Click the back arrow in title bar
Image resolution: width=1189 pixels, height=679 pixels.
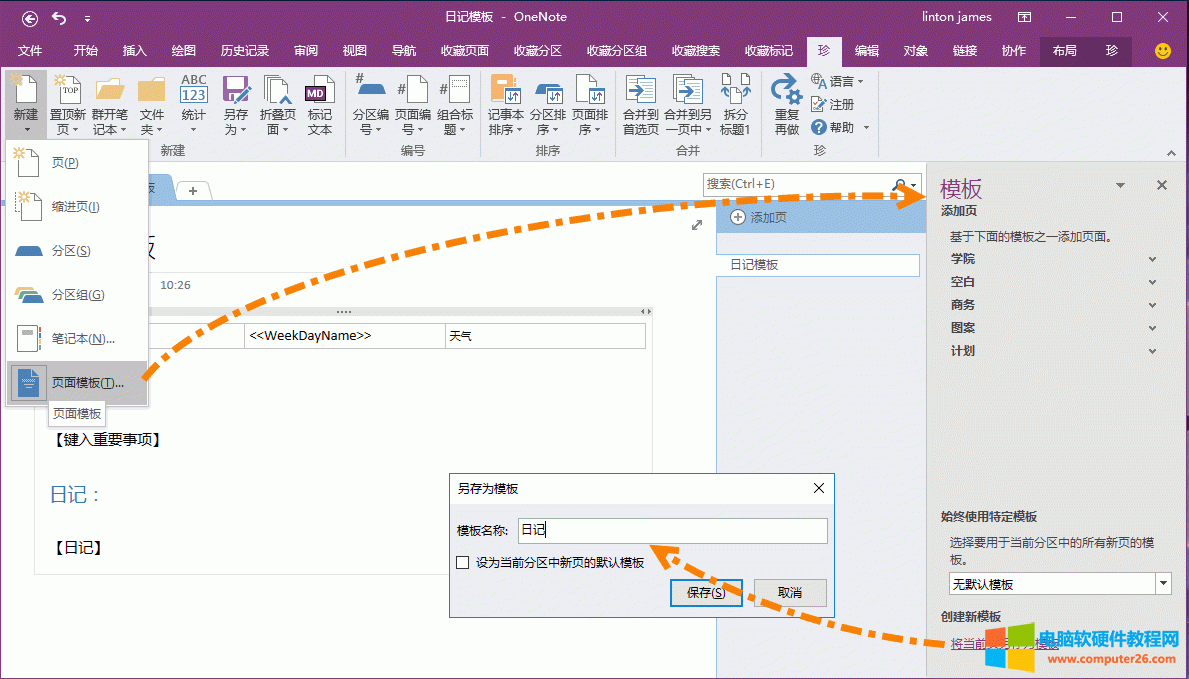tap(30, 17)
